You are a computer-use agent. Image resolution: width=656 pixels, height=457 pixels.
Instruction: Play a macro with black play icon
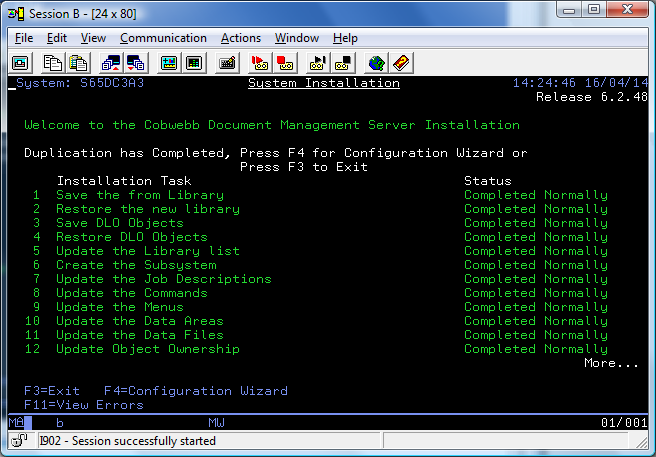coord(318,63)
